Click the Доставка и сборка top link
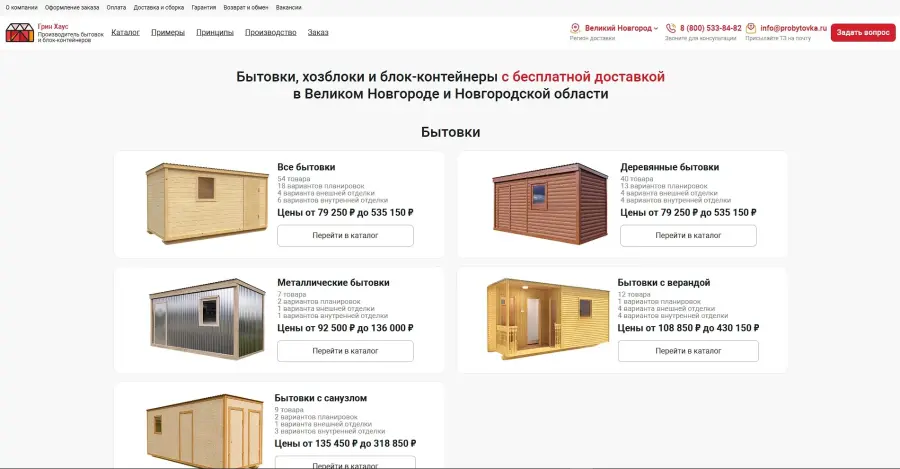The height and width of the screenshot is (469, 900). tap(158, 7)
